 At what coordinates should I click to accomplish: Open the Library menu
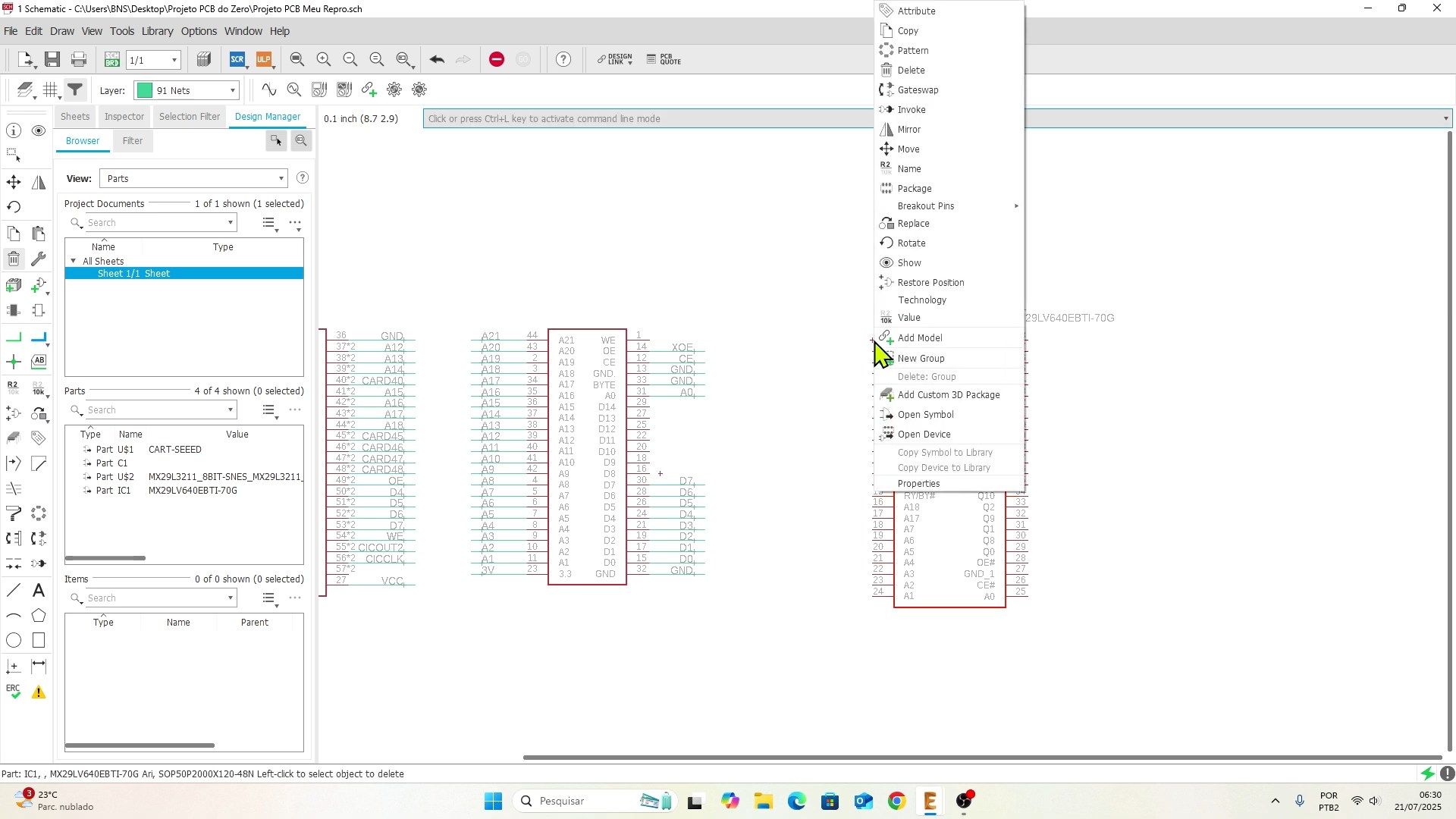coord(157,32)
